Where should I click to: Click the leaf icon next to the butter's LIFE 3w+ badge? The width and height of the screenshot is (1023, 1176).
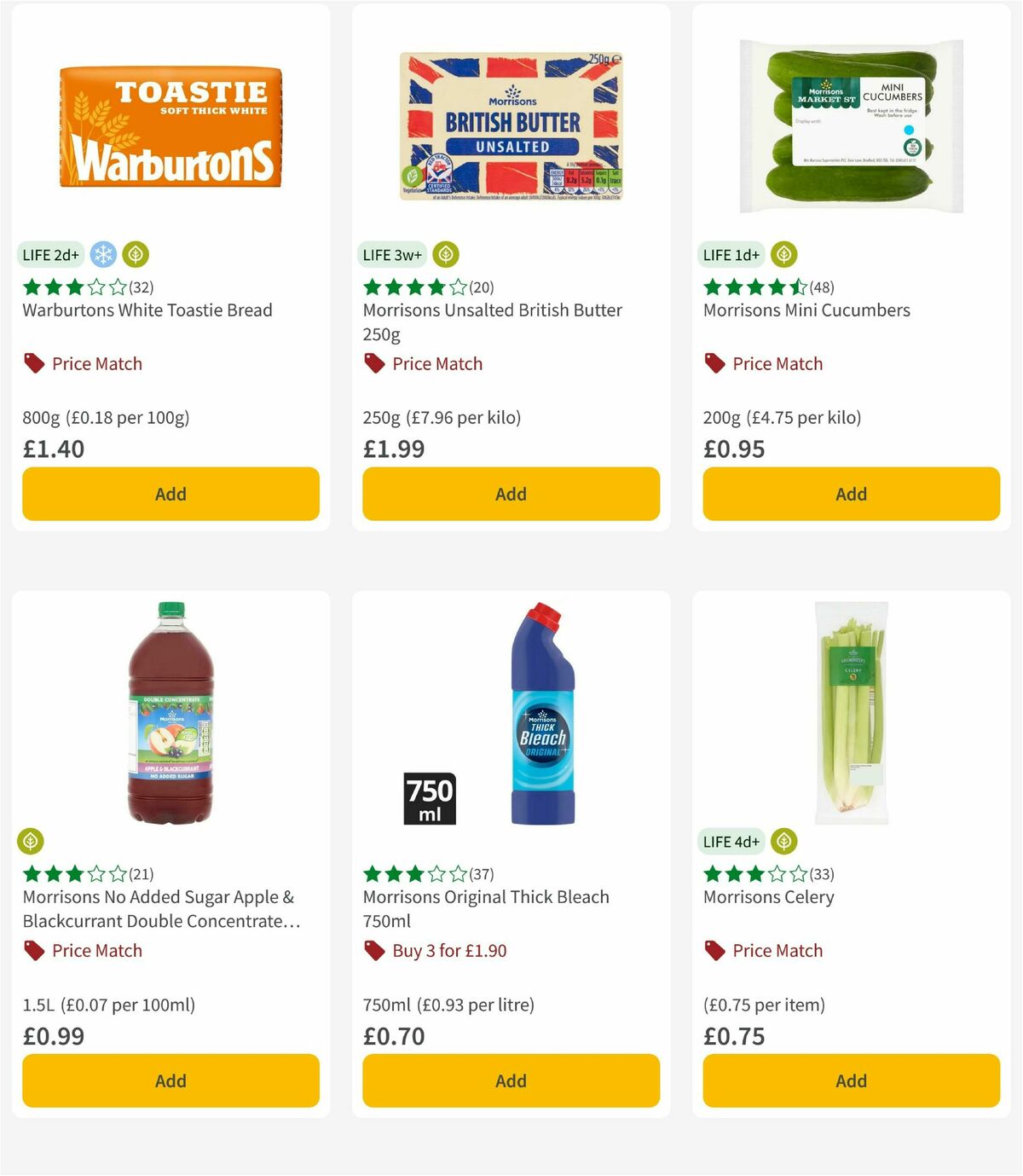[x=444, y=254]
